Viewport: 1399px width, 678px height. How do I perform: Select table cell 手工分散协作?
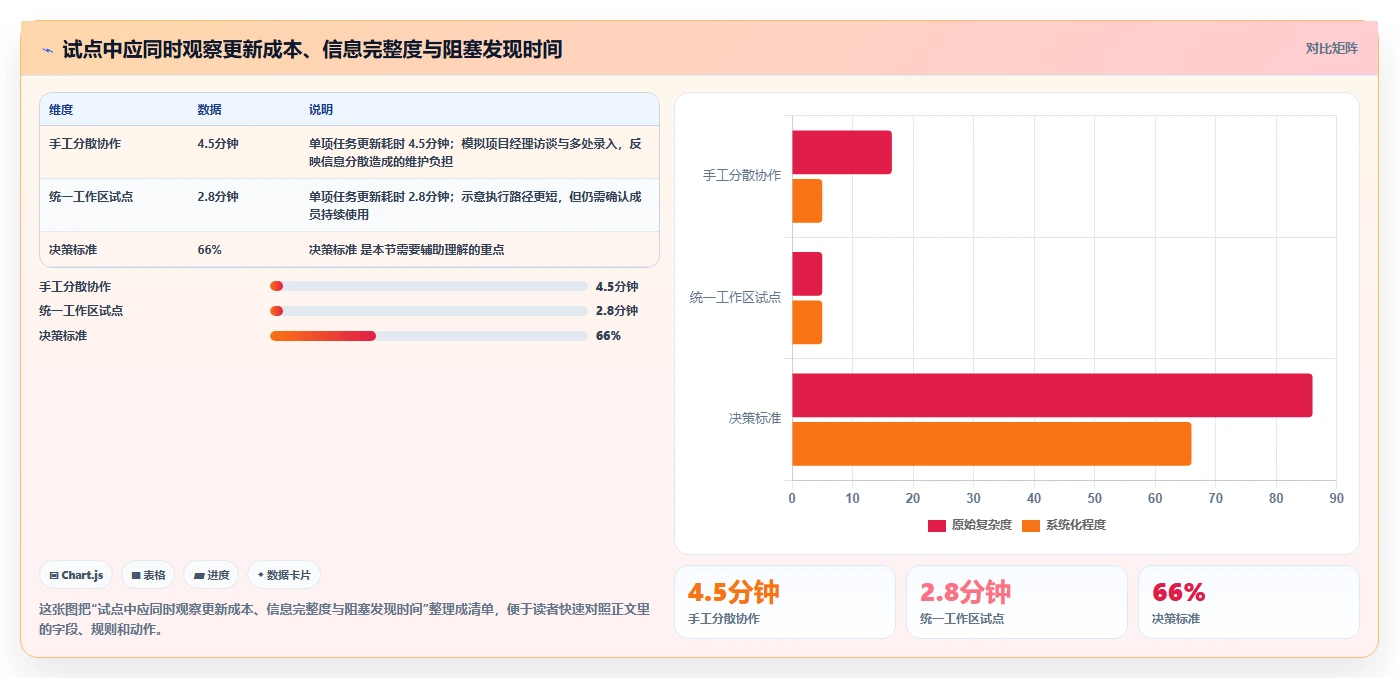[x=85, y=144]
